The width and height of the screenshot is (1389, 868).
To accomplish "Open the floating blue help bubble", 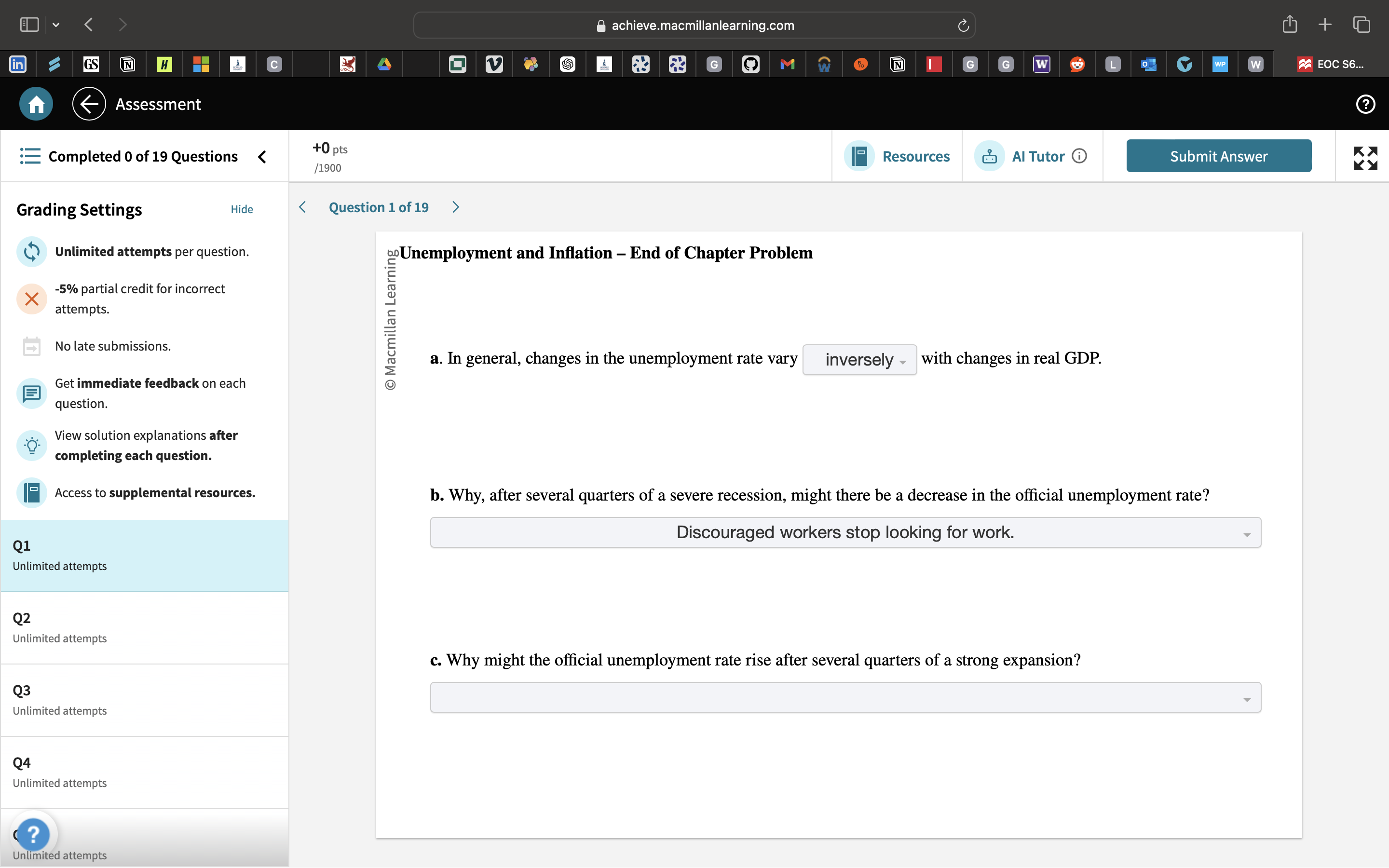I will pyautogui.click(x=33, y=834).
